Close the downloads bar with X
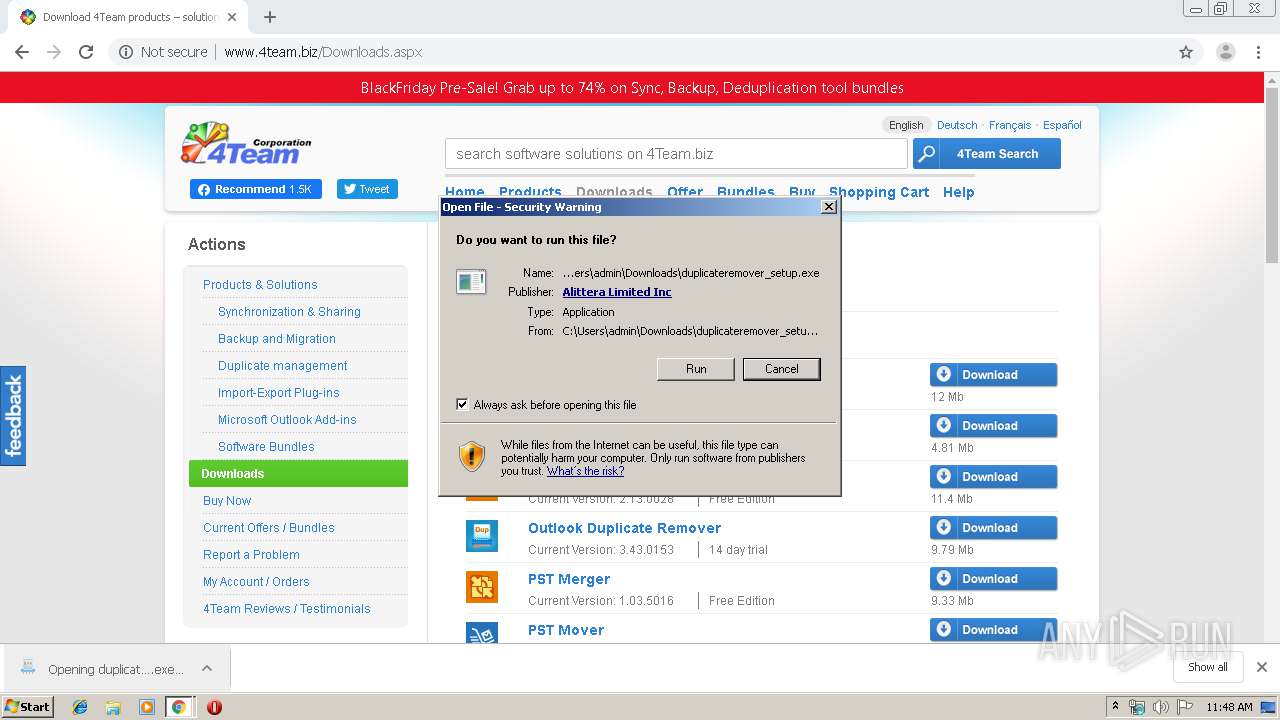 [x=1262, y=667]
